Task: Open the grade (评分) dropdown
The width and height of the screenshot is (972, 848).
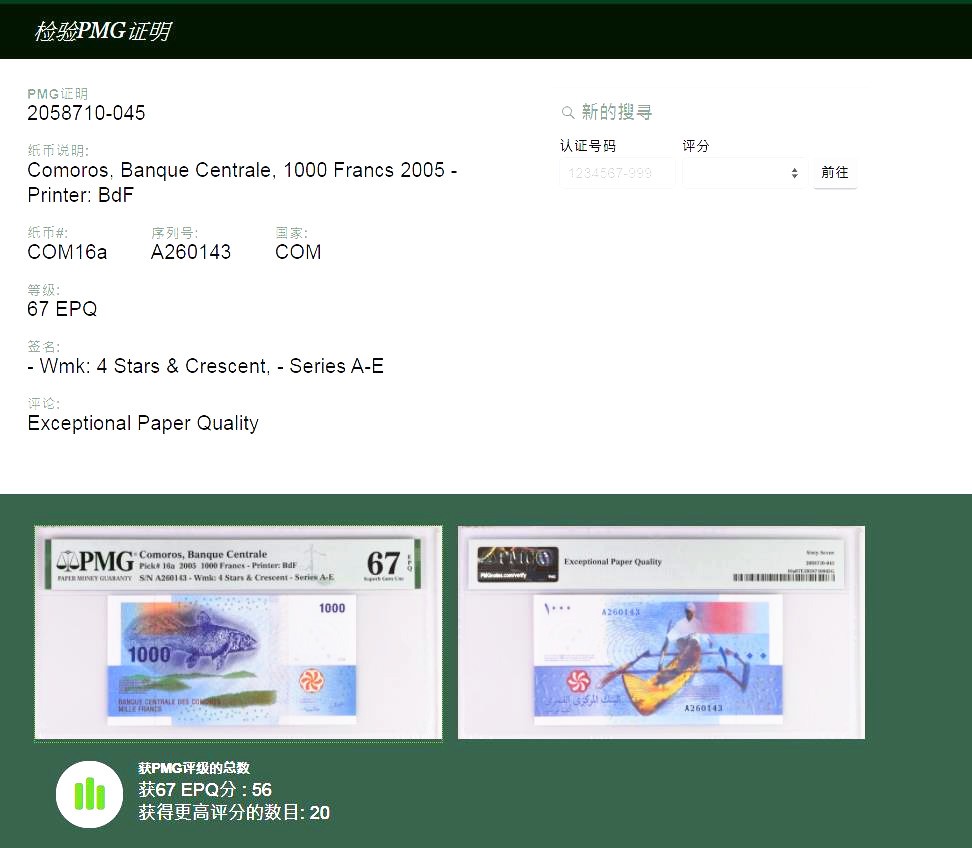Action: (744, 173)
